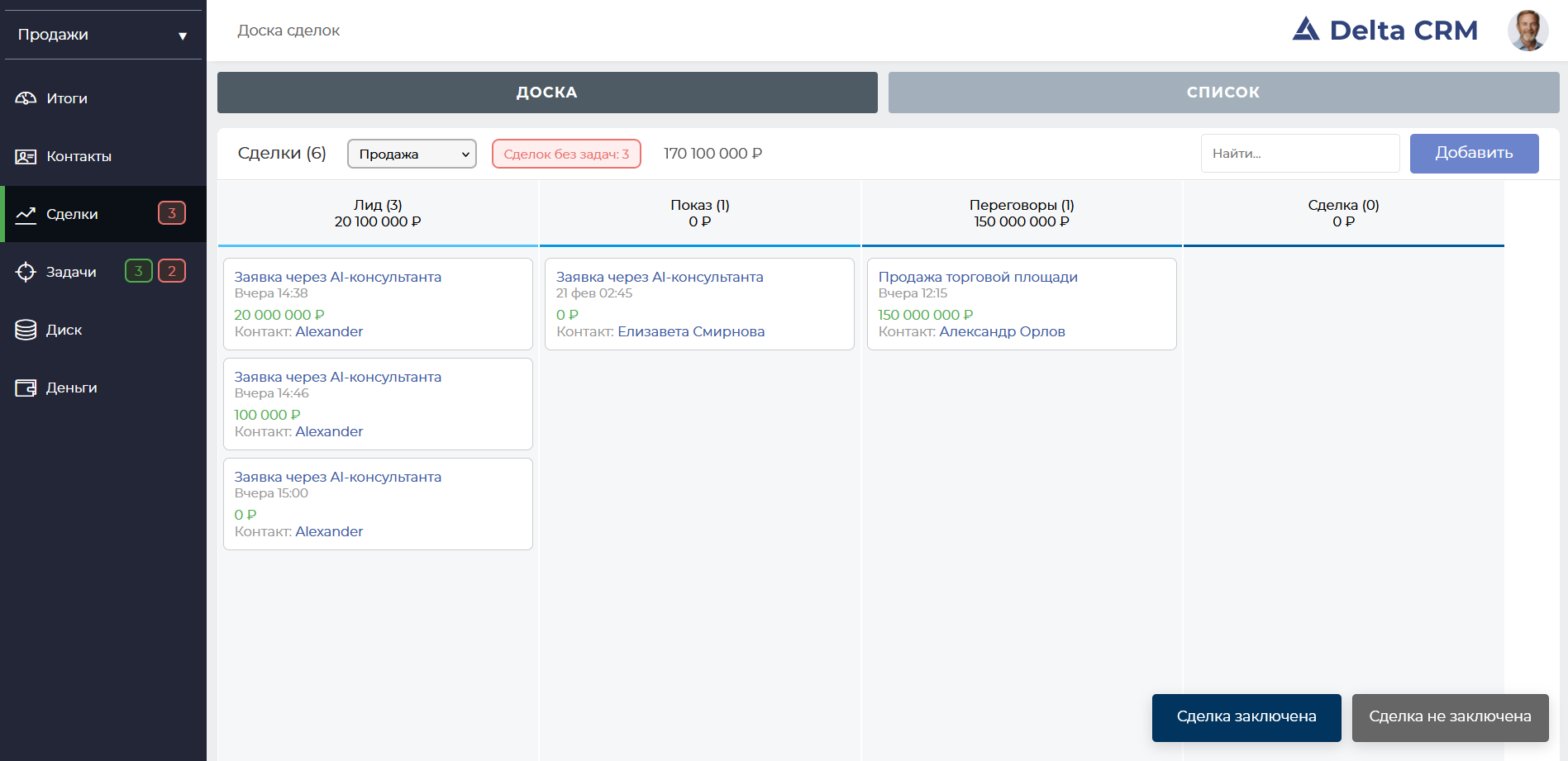1568x761 pixels.
Task: Click the Итоги dashboard gauge icon
Action: pos(26,98)
